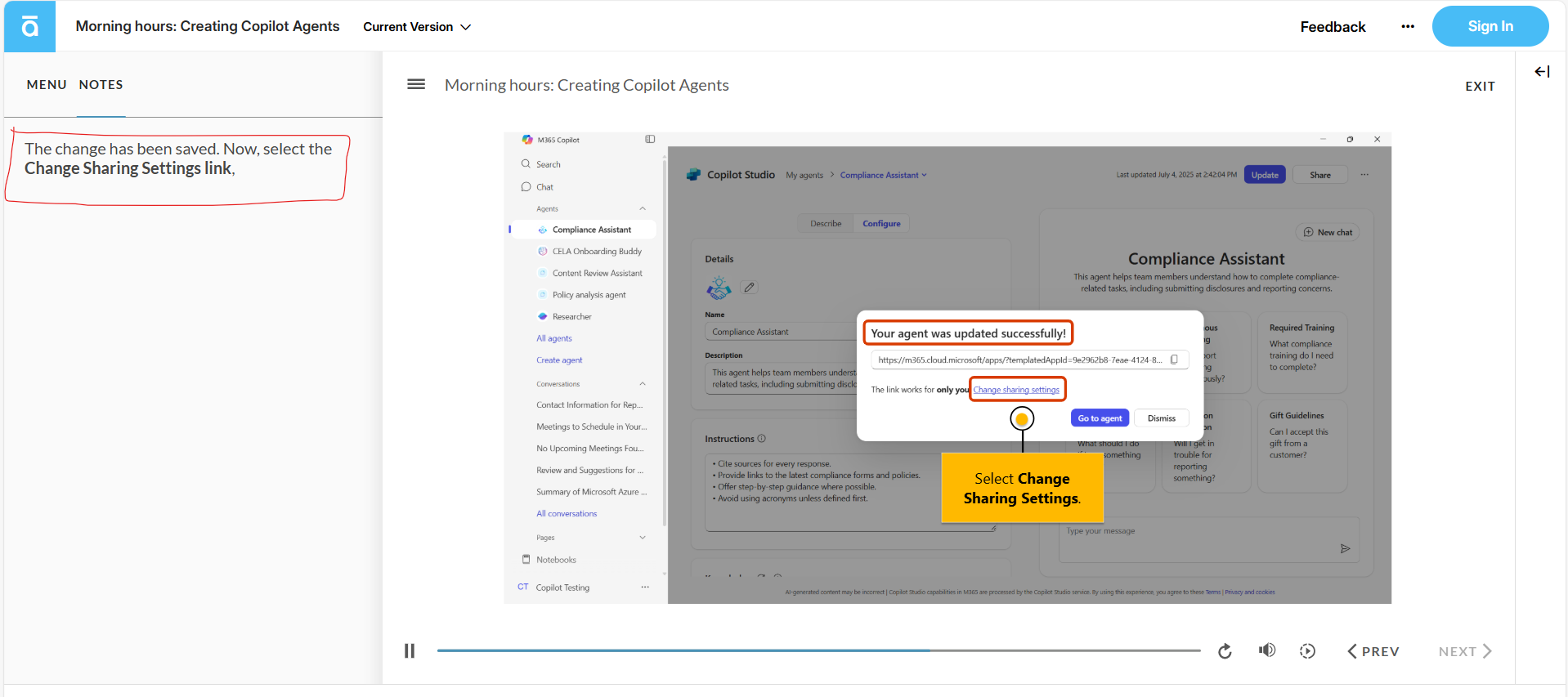Open Contact Information for Rep conversation

click(x=589, y=405)
